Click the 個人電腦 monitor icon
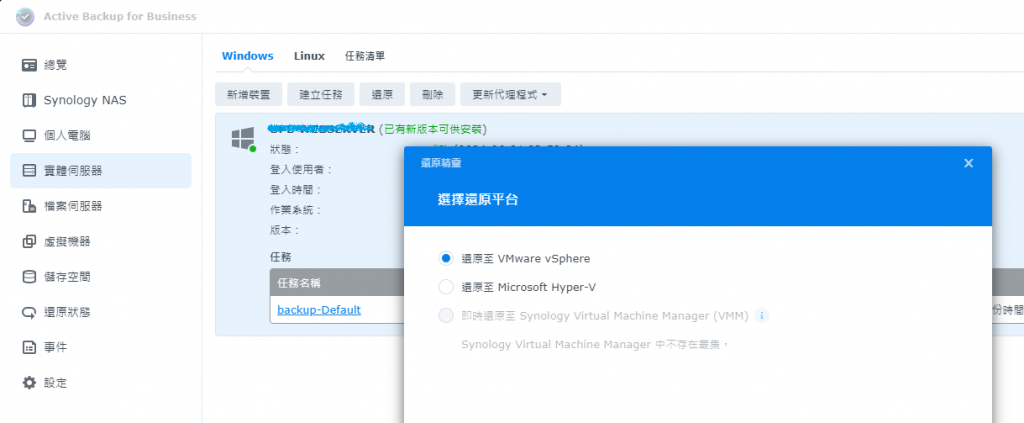Viewport: 1024px width, 423px height. tap(29, 136)
